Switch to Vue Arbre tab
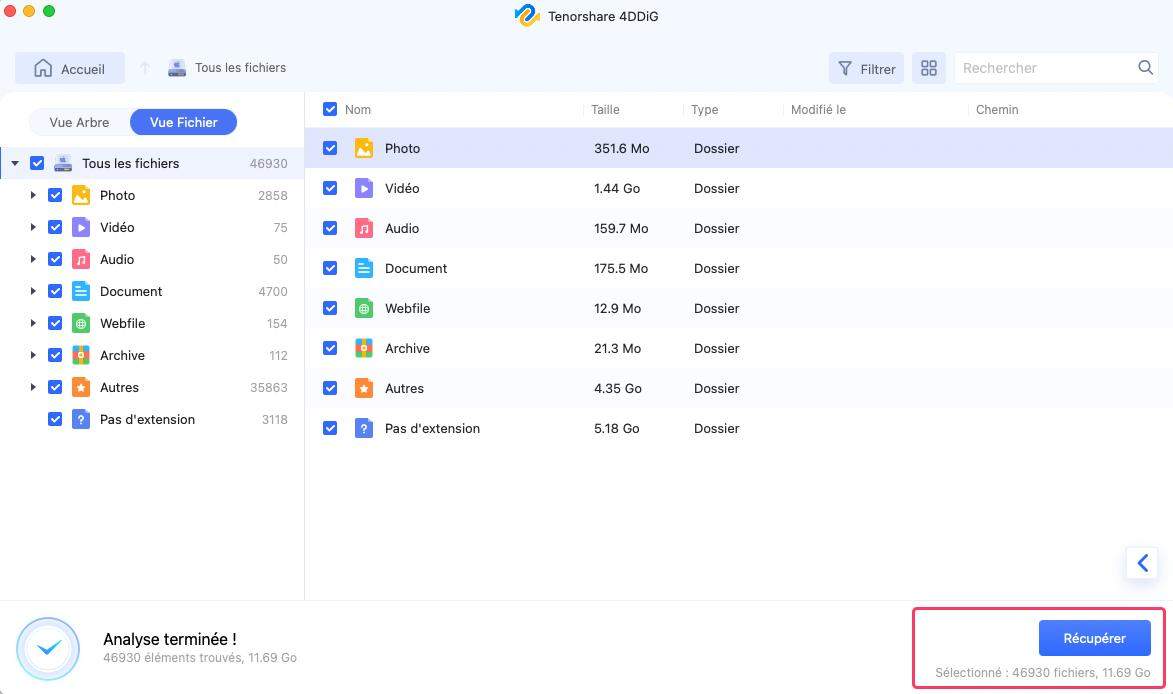 (78, 122)
